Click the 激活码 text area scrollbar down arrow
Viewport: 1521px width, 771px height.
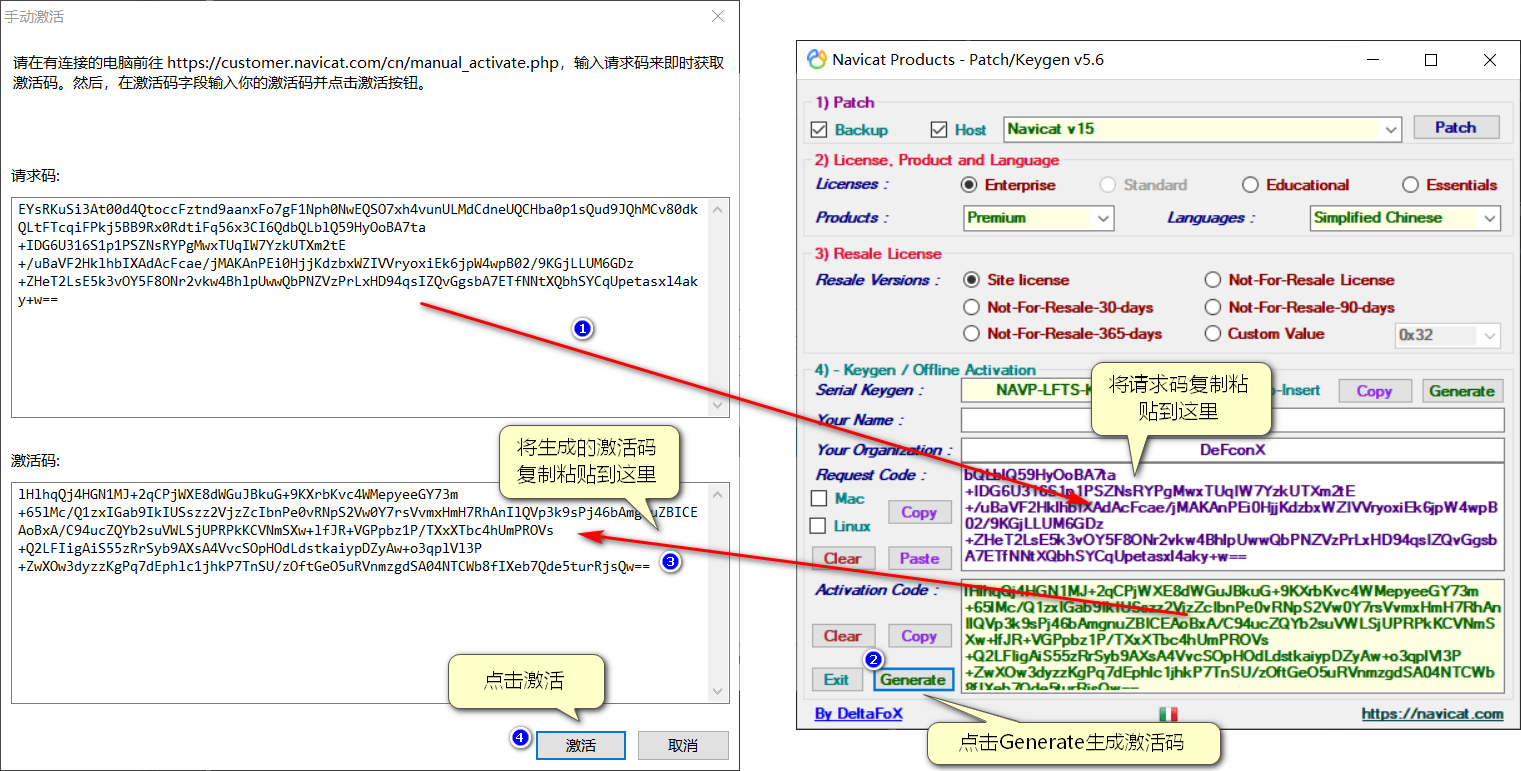coord(719,692)
